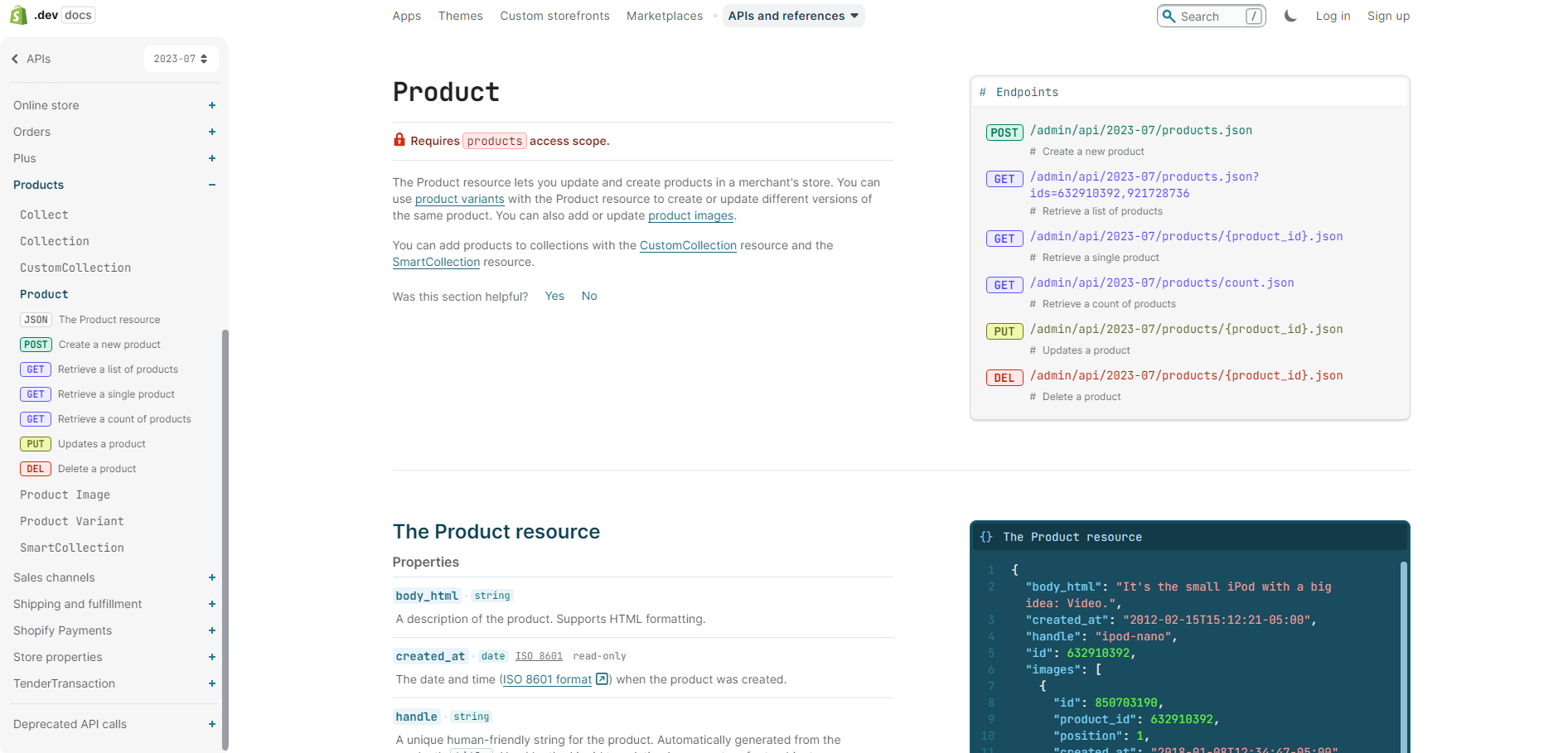Viewport: 1568px width, 753px height.
Task: Collapse the Products section
Action: tap(212, 185)
